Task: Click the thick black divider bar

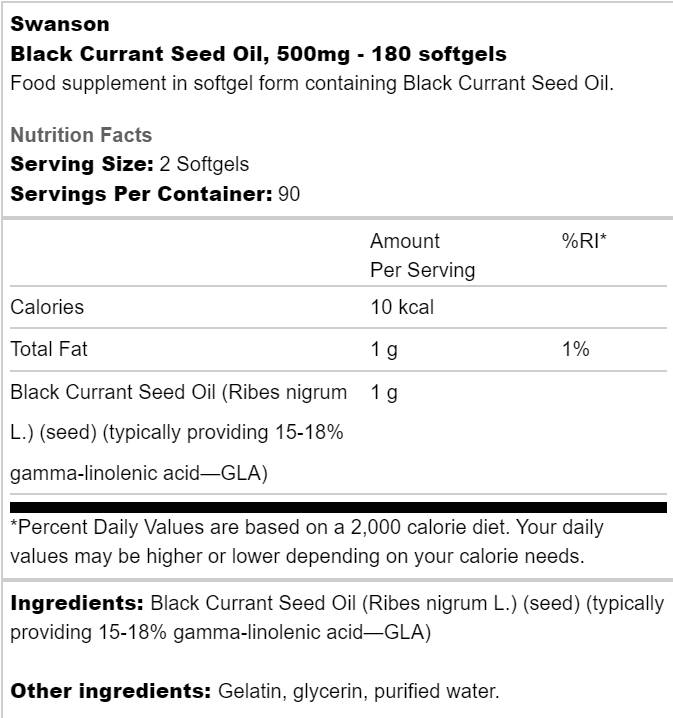Action: (x=336, y=508)
